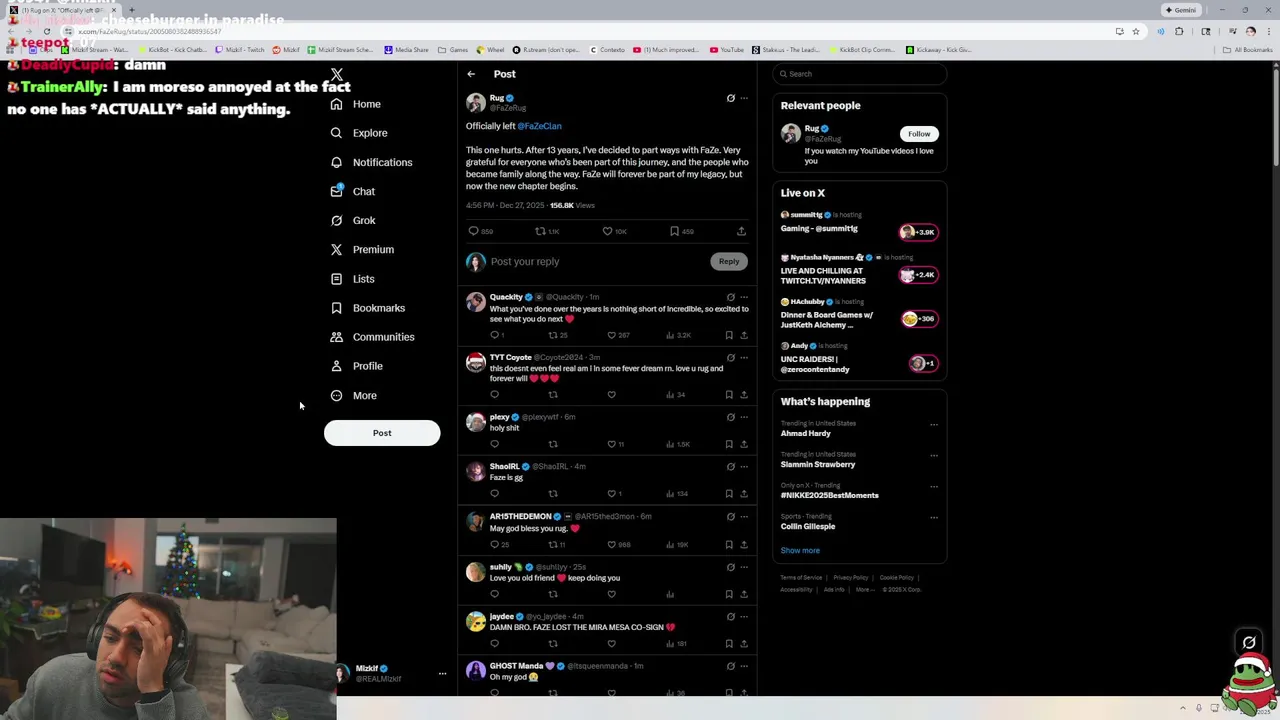Follow Rug in Relevant people
The height and width of the screenshot is (720, 1280).
(x=918, y=134)
